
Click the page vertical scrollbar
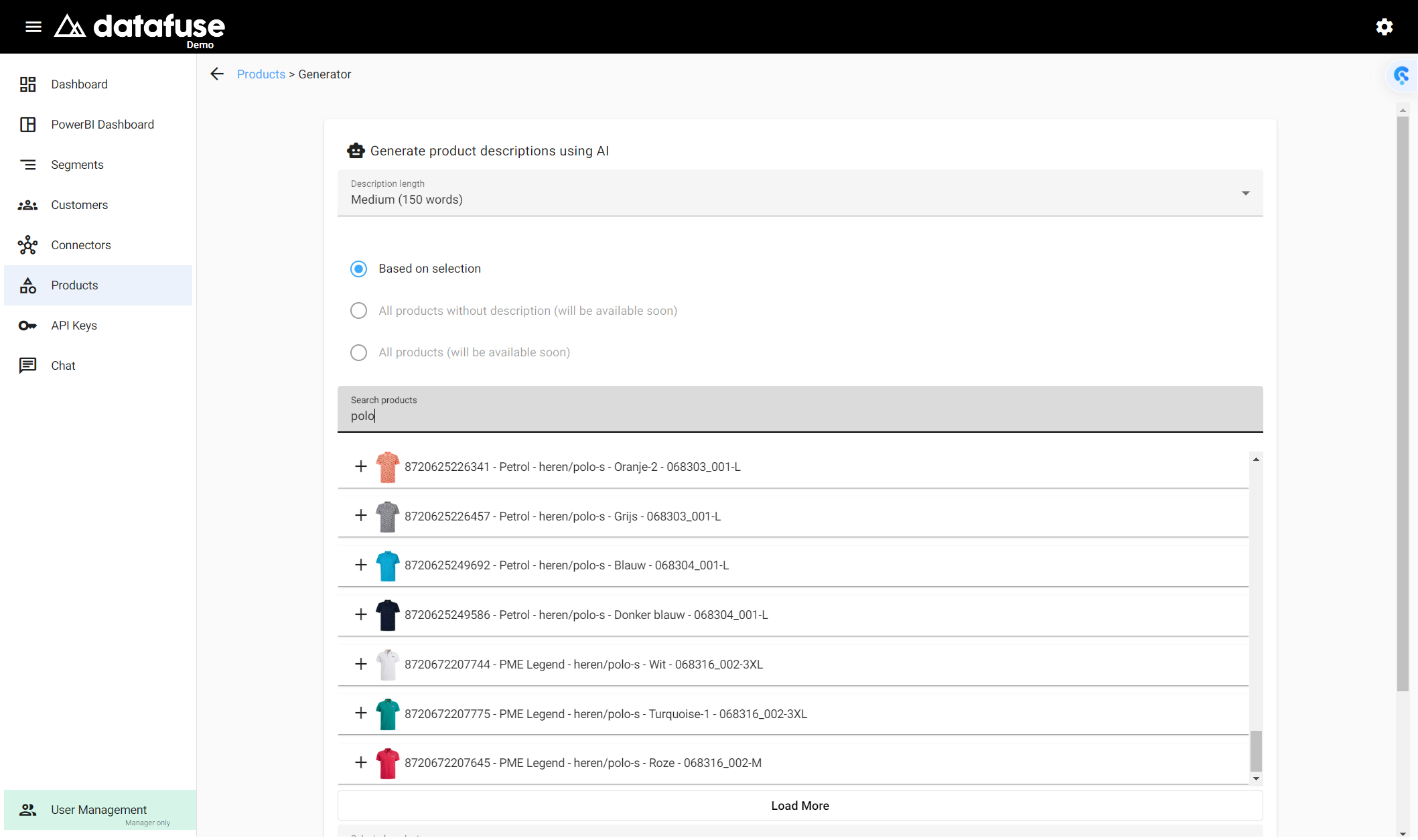1403,405
